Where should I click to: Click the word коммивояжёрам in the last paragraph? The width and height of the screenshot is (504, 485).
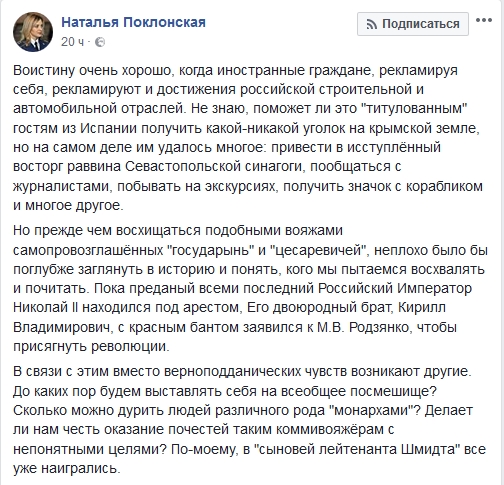[329, 430]
